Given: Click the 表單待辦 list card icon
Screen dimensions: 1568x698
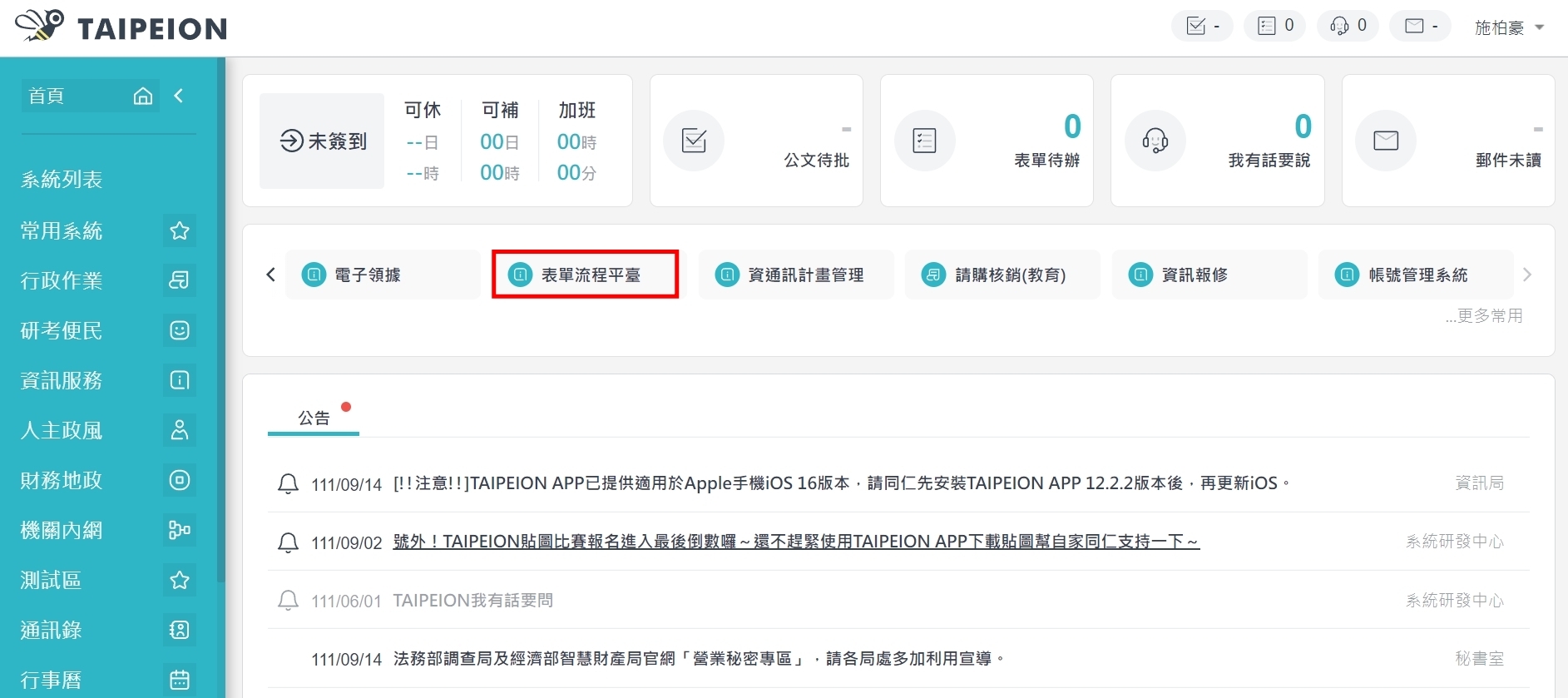Looking at the screenshot, I should point(924,141).
